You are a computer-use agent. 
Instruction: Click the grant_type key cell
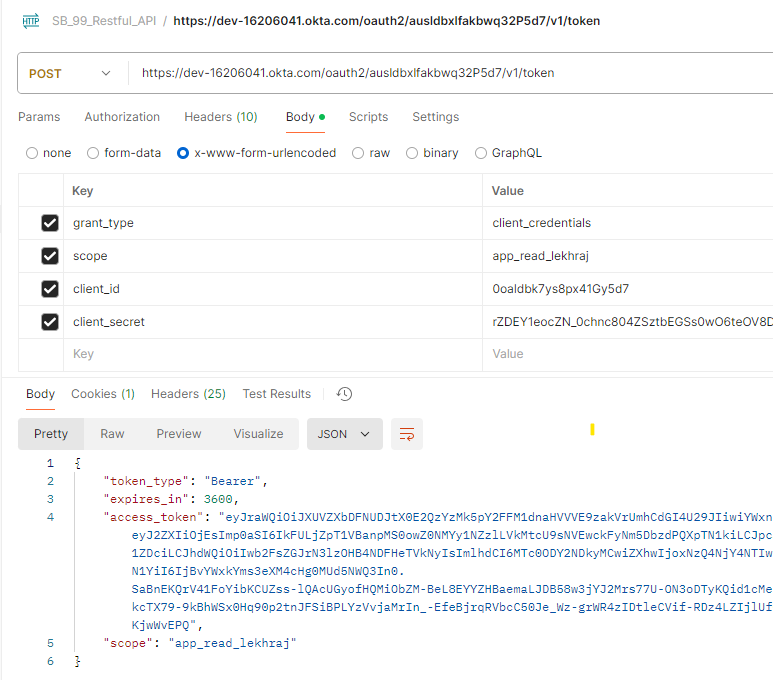pos(273,223)
